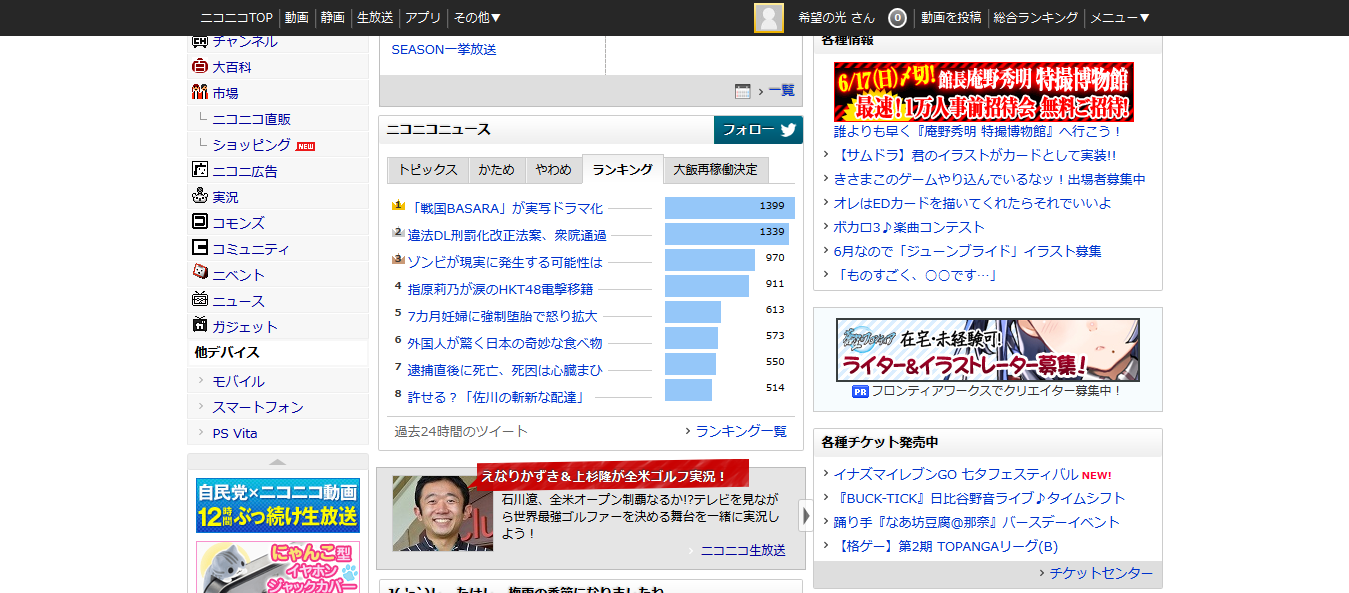Open news 指原莉乃が涙のHKT48電撃移籍
This screenshot has height=593, width=1349.
pyautogui.click(x=500, y=289)
